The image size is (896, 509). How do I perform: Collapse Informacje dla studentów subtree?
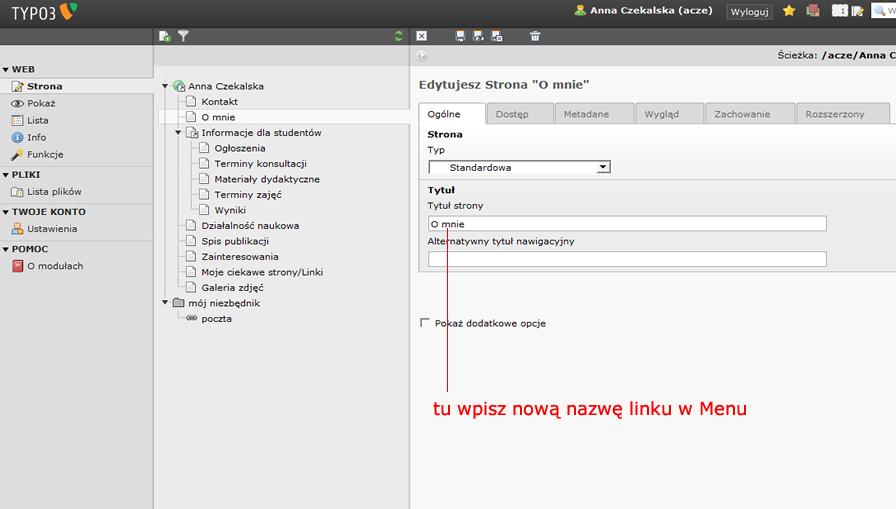(x=178, y=132)
